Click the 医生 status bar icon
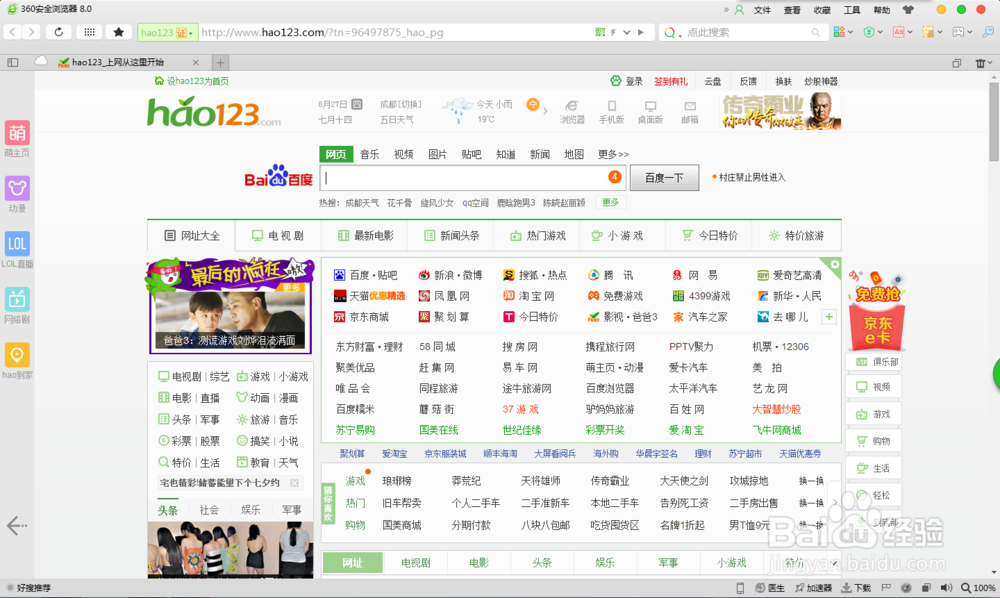The image size is (1000, 598). pyautogui.click(x=770, y=588)
